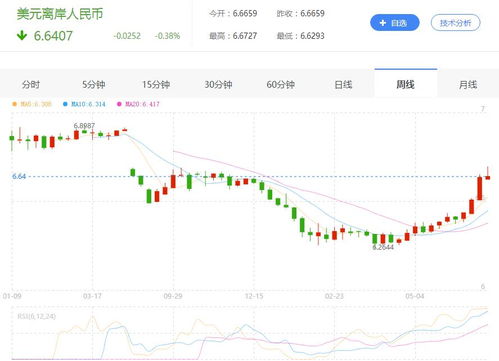Click the RSI(6,12,24) indicator label
This screenshot has height=361, width=499.
37,316
